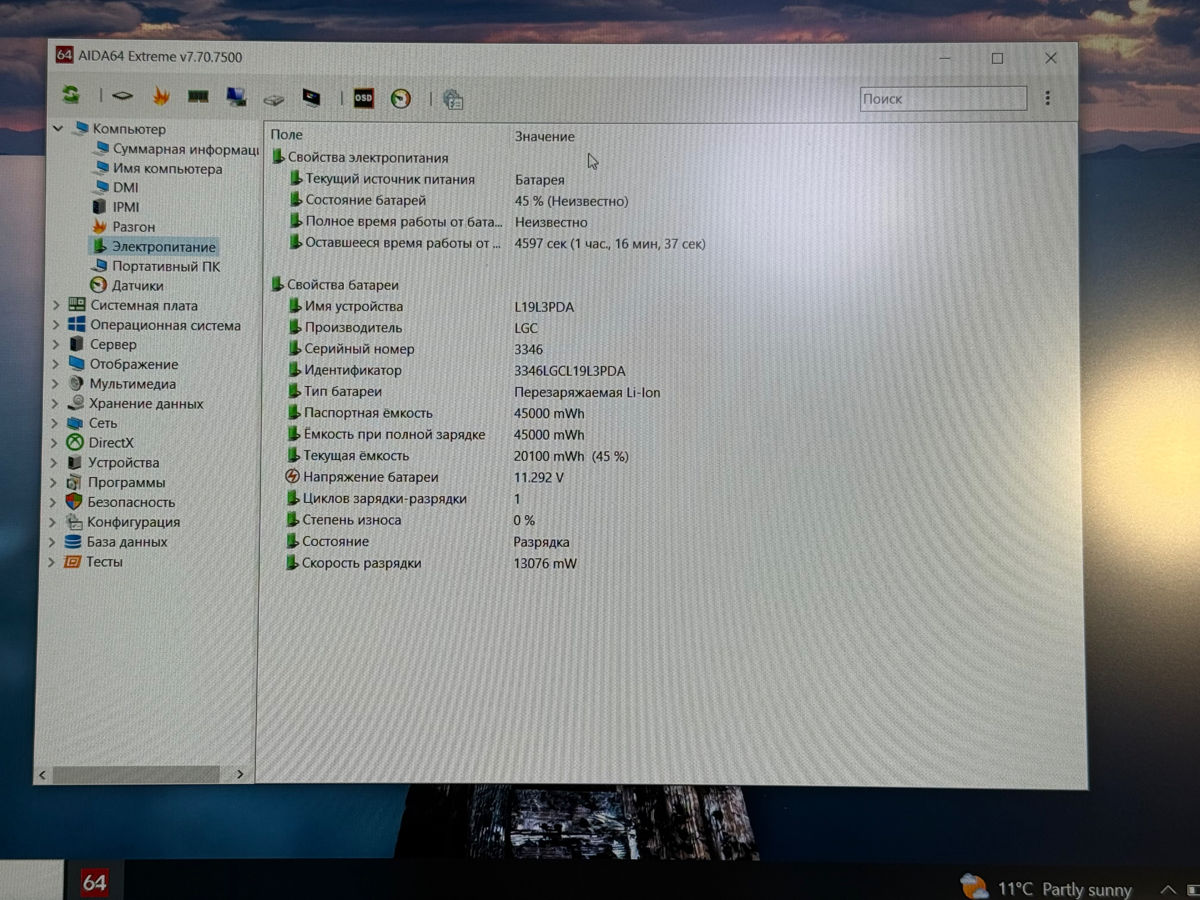This screenshot has width=1200, height=900.
Task: Open the settings checklist toolbar icon
Action: tap(453, 99)
